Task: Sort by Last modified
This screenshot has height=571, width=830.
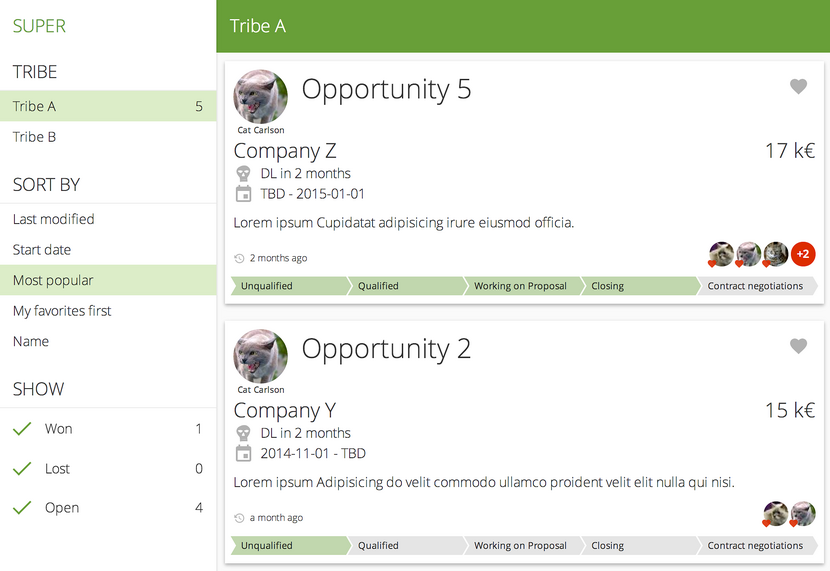Action: click(x=108, y=219)
